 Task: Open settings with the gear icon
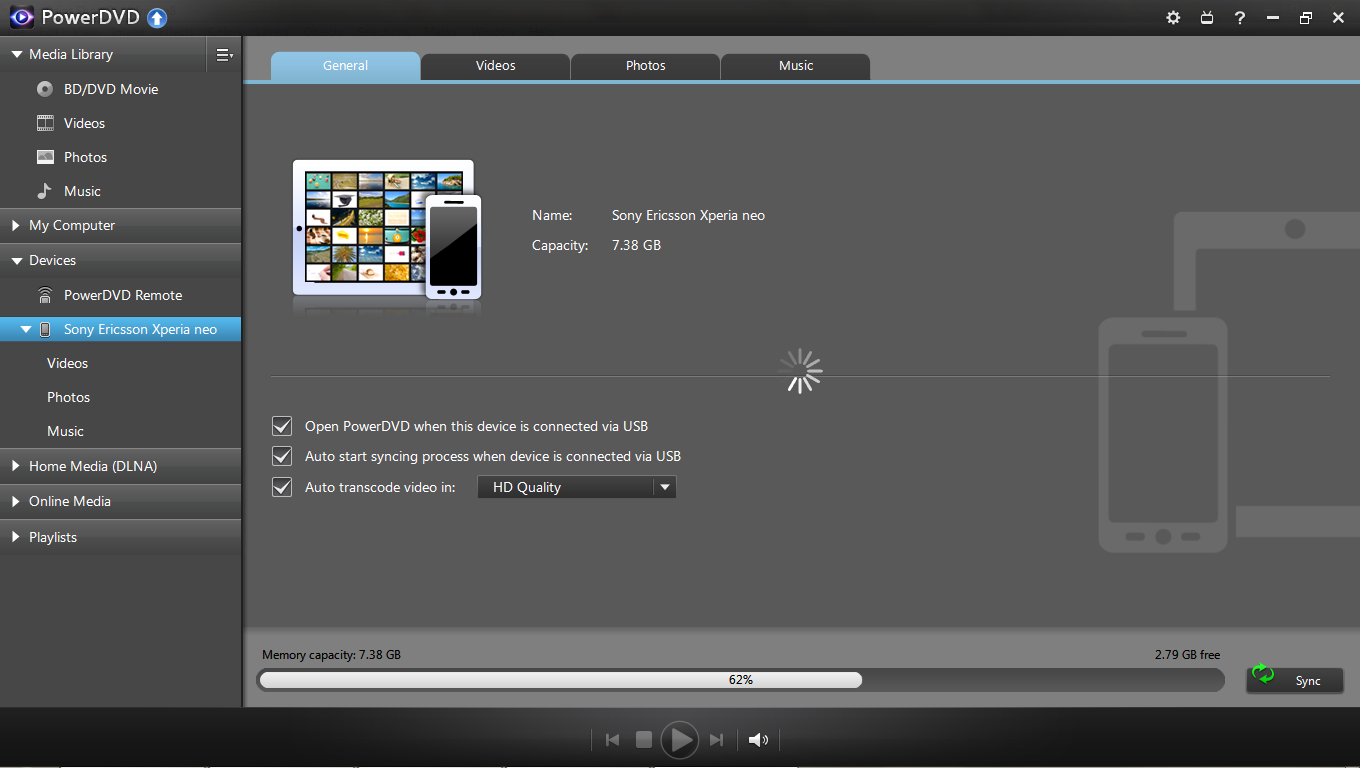click(x=1174, y=18)
